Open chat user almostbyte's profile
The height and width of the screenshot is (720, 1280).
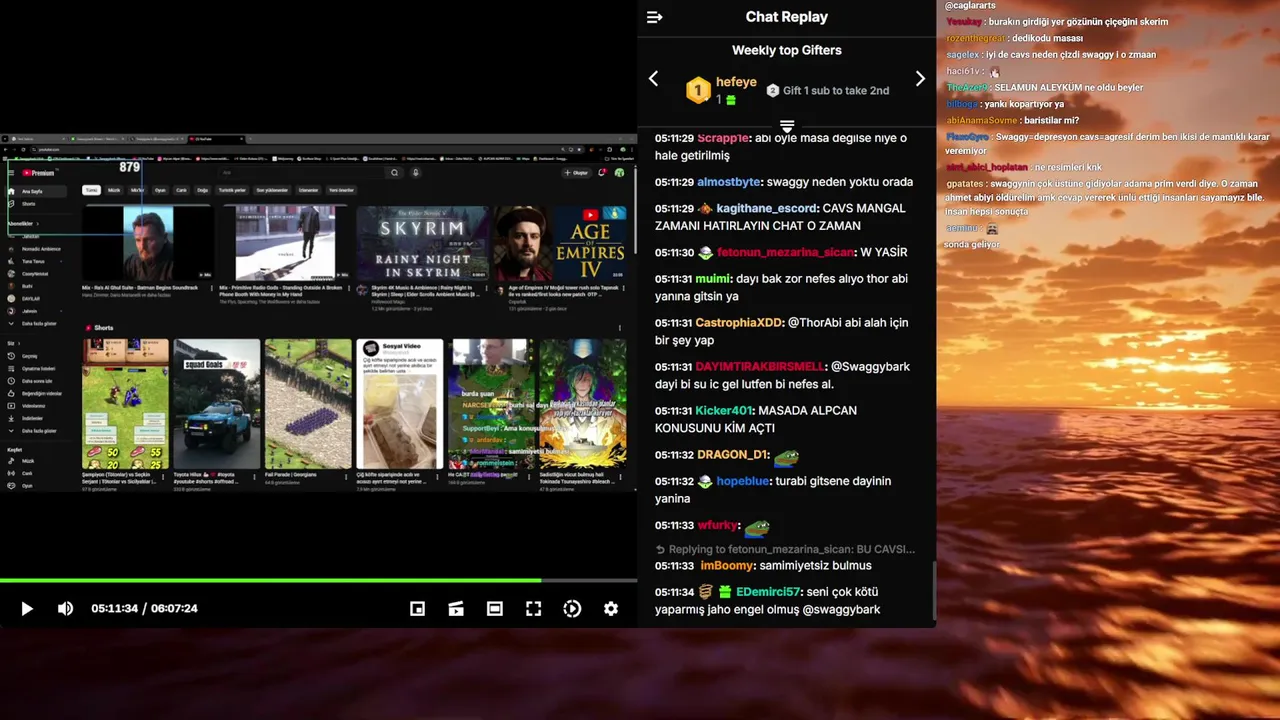728,182
